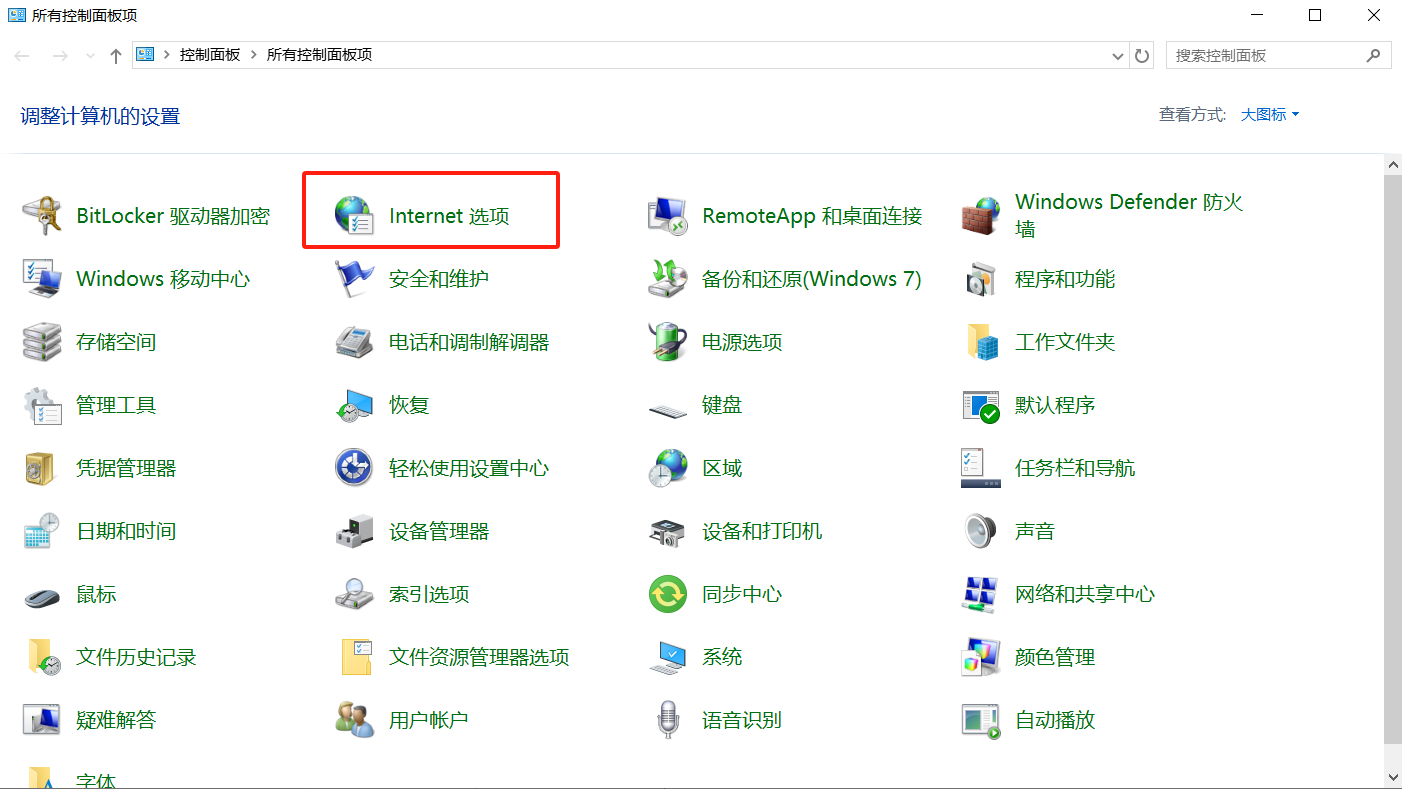Screen dimensions: 1402x789
Task: Open 自动播放 icon
Action: (981, 720)
